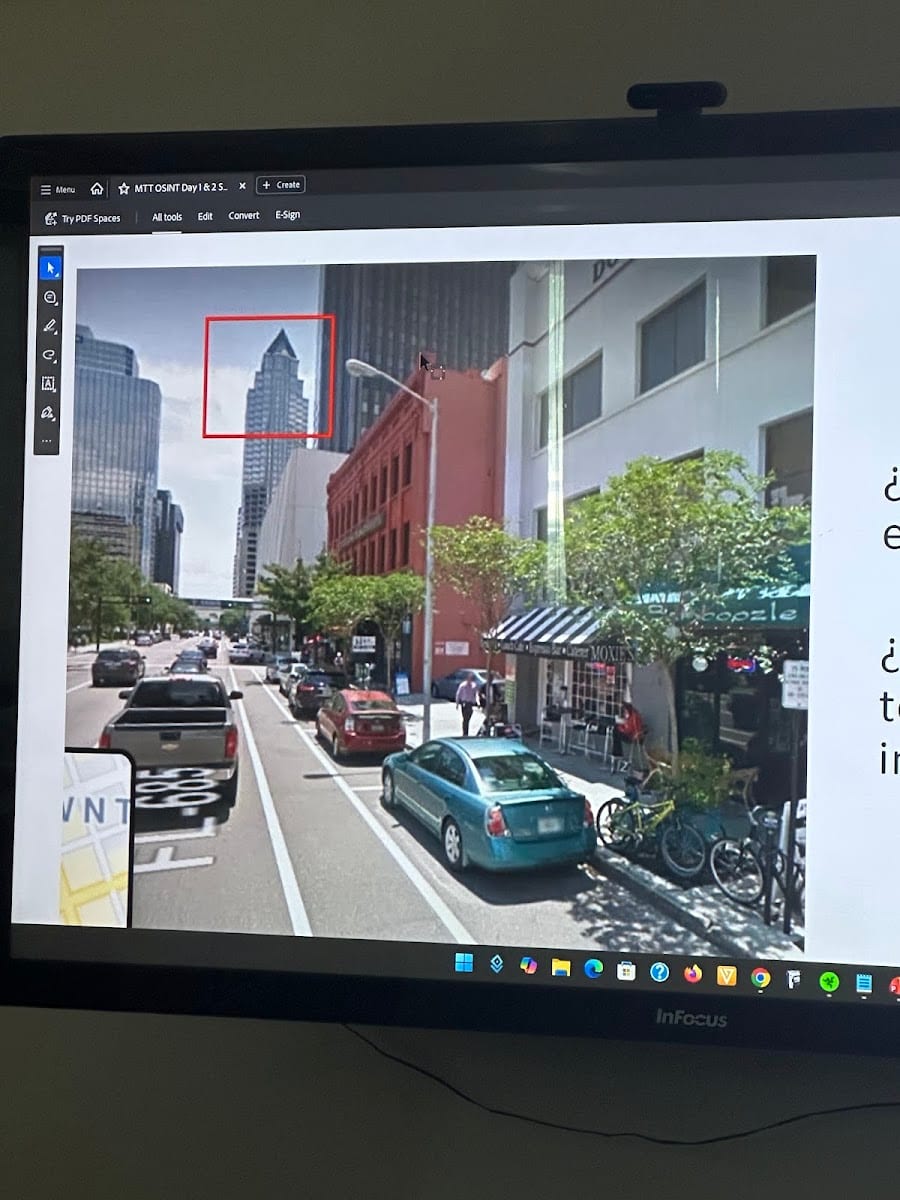The image size is (900, 1200).
Task: Open the Copilot taskbar icon
Action: pyautogui.click(x=528, y=965)
